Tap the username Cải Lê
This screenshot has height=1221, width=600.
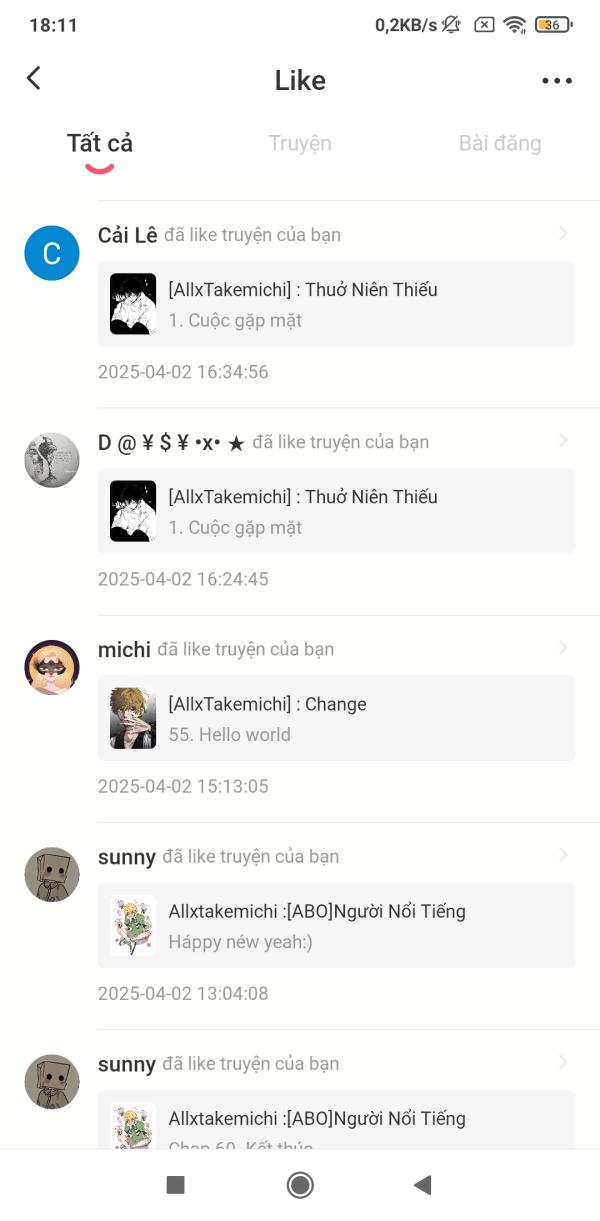128,235
